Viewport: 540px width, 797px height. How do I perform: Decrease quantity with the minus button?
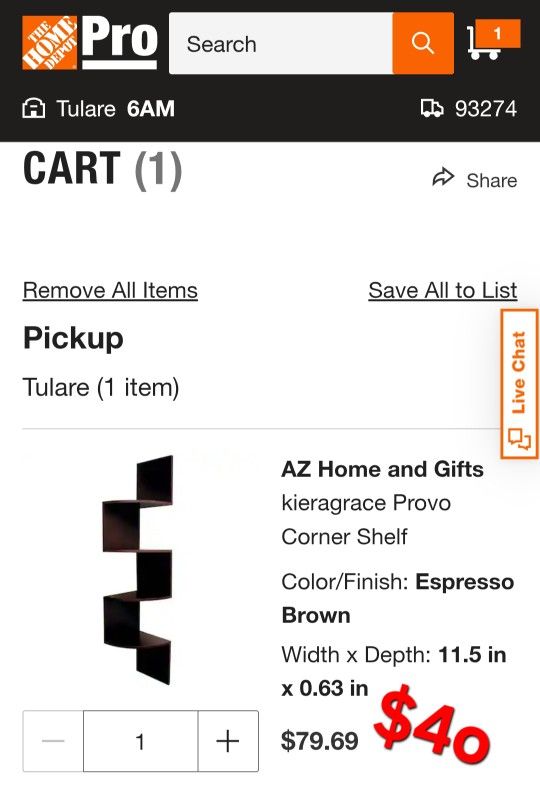pyautogui.click(x=53, y=741)
